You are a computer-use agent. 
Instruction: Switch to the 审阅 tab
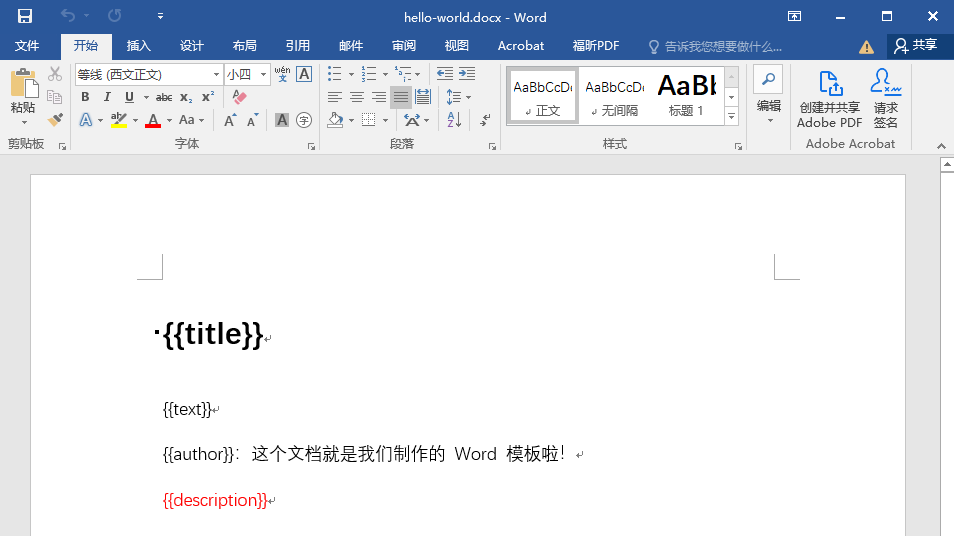[x=404, y=46]
